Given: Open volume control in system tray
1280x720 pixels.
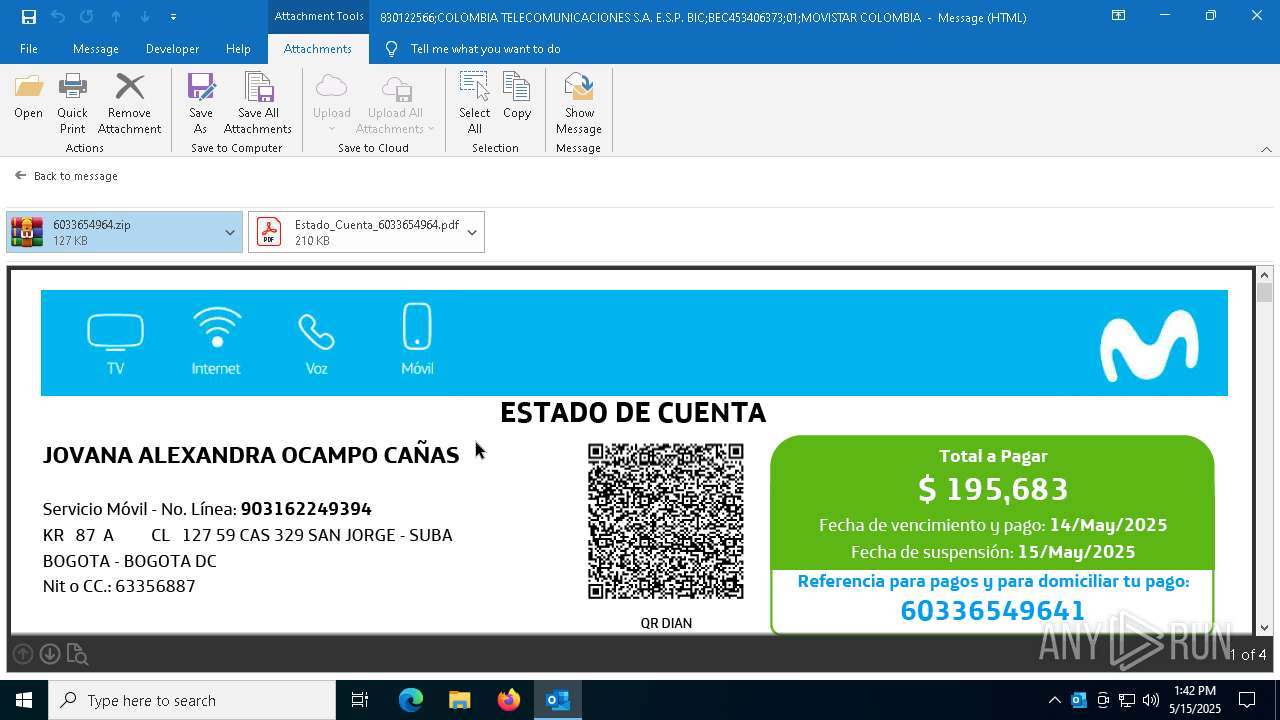Looking at the screenshot, I should click(x=1151, y=700).
